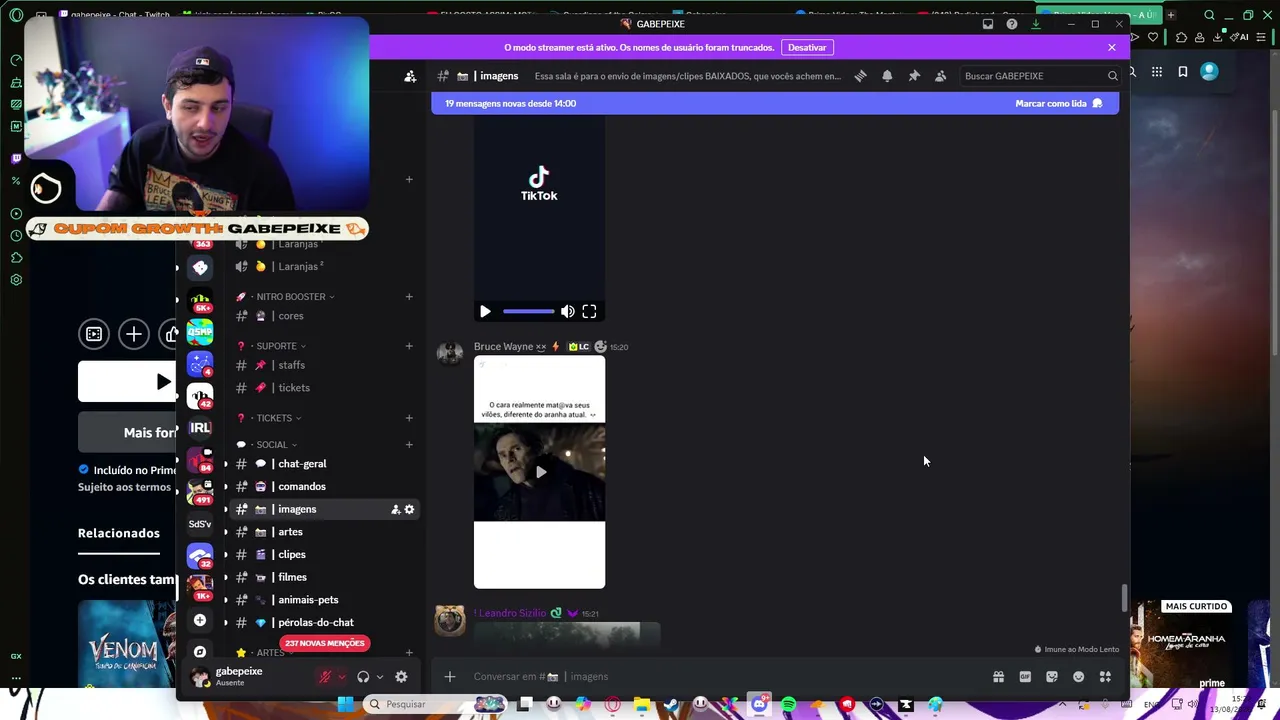Click Marcar como lida button
Image resolution: width=1280 pixels, height=720 pixels.
1059,104
